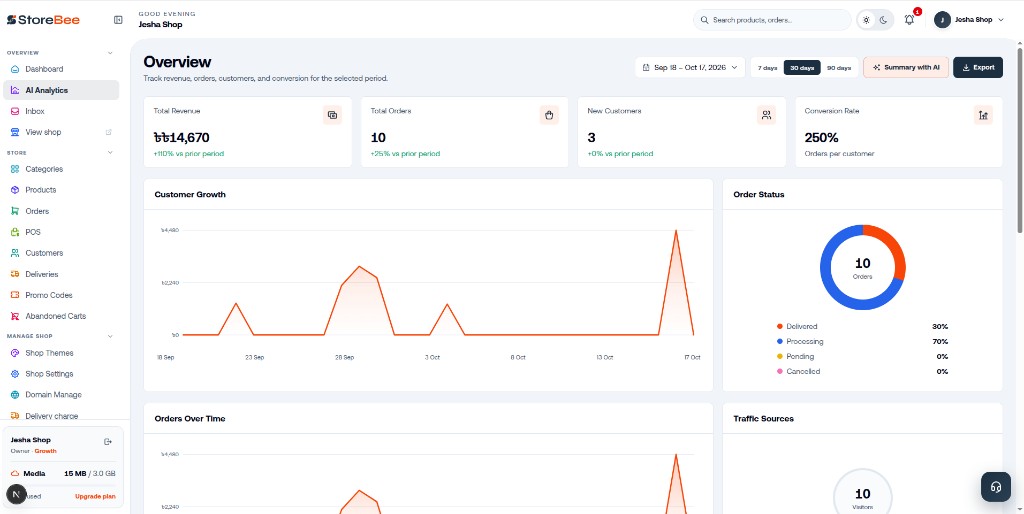Click the logout icon beside Jesha Shop

click(108, 442)
